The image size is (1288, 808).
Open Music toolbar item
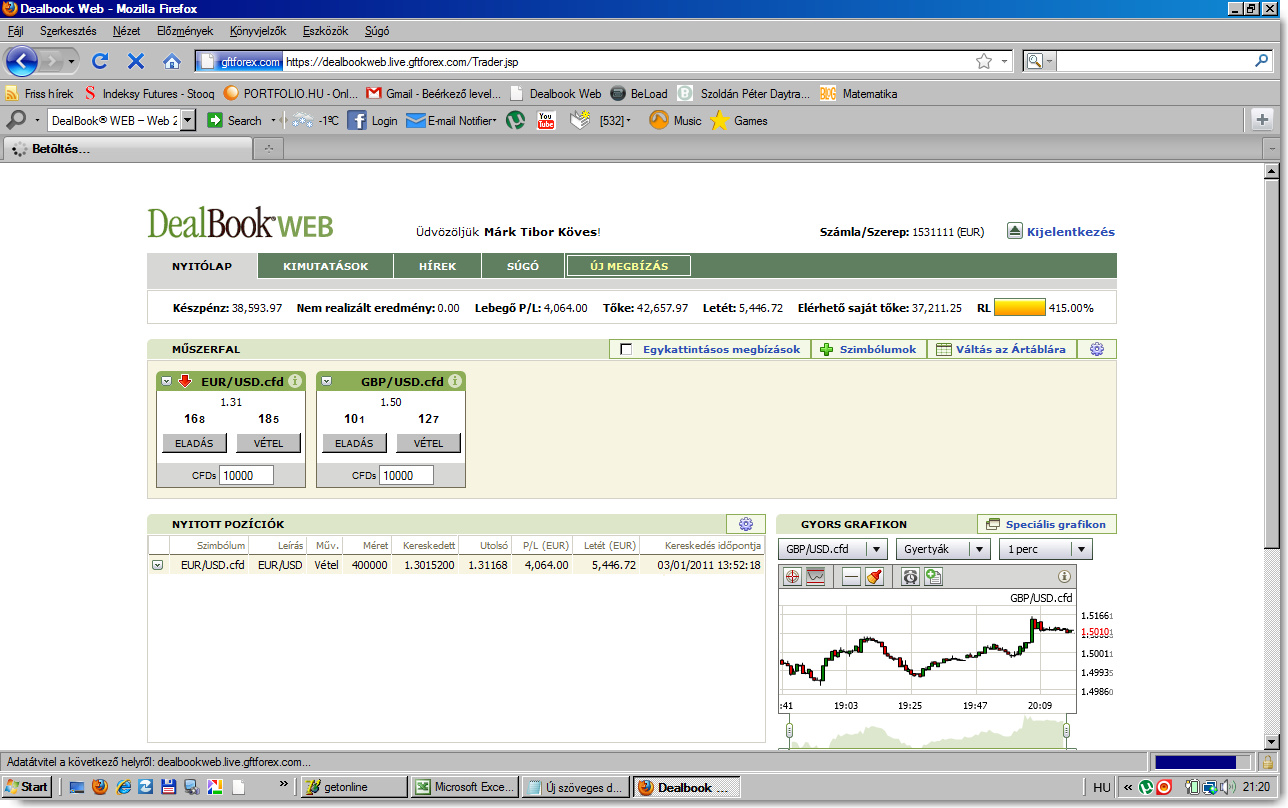tap(675, 120)
